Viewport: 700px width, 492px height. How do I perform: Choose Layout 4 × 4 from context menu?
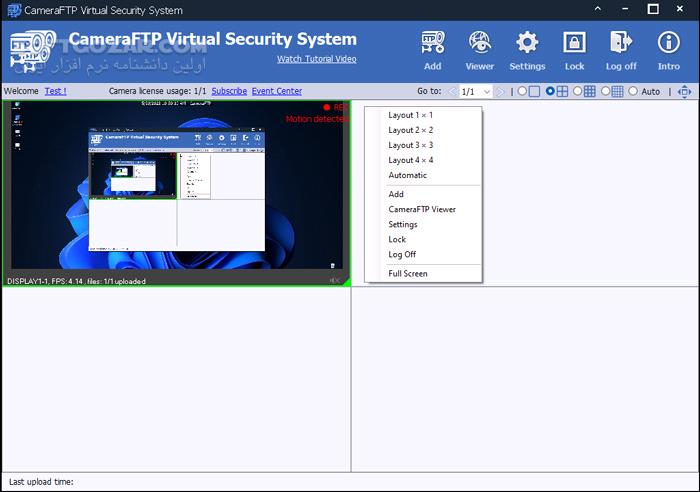coord(410,160)
